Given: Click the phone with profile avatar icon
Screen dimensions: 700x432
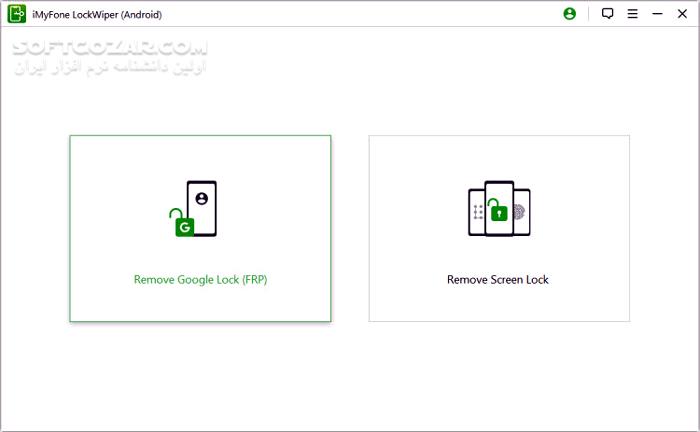Looking at the screenshot, I should click(202, 208).
